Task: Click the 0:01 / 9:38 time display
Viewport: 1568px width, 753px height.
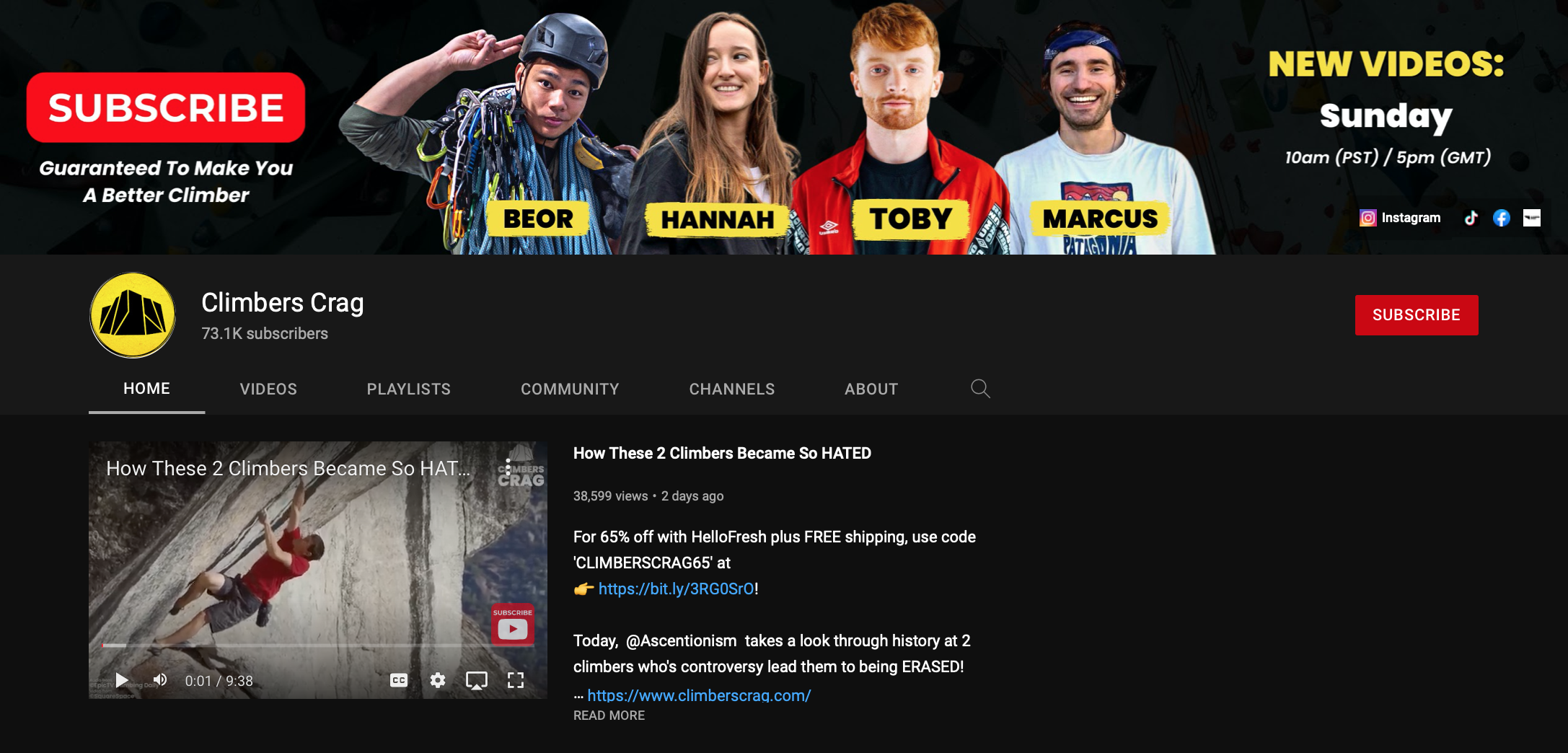Action: pos(219,681)
